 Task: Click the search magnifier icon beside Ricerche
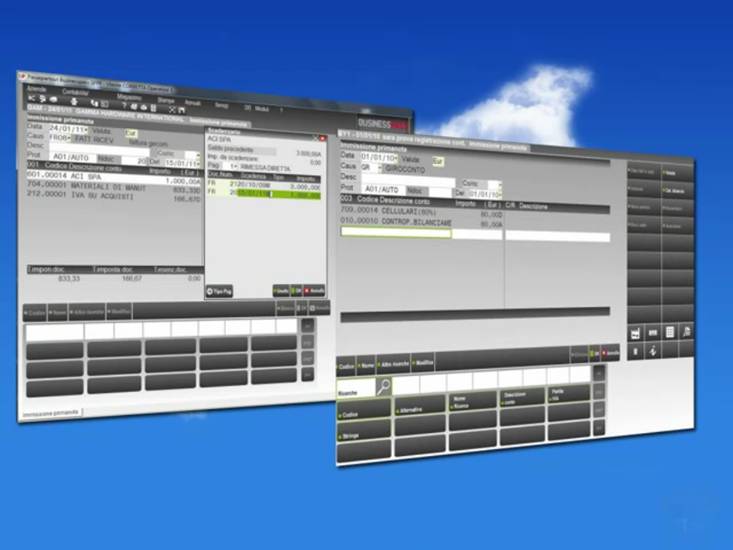tap(383, 386)
